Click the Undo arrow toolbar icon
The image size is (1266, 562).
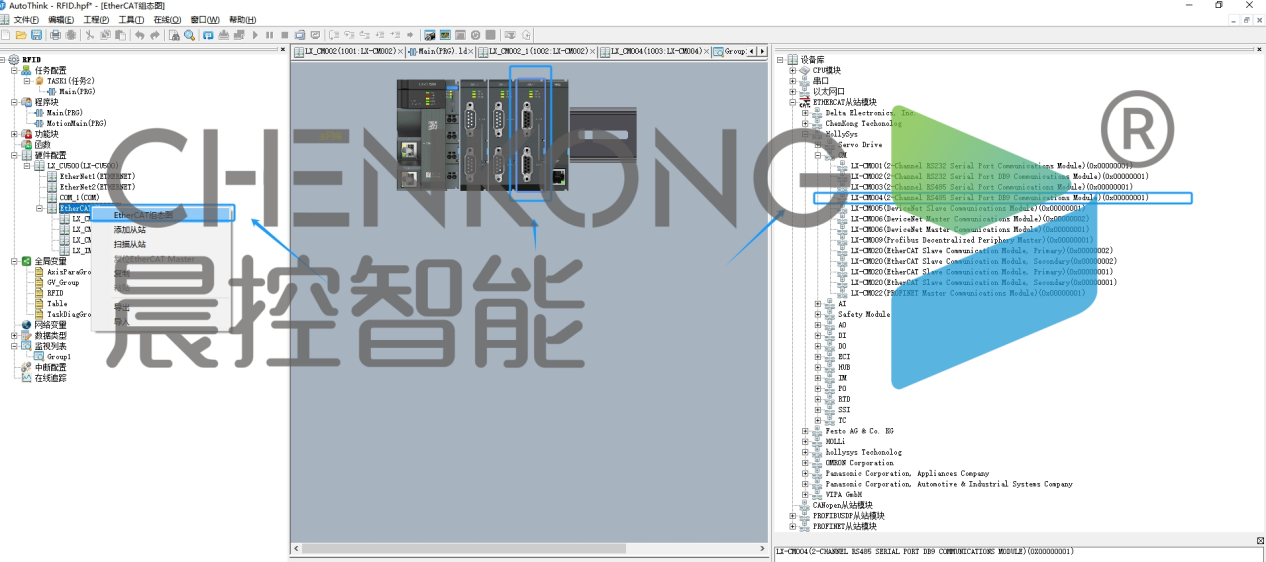[140, 35]
